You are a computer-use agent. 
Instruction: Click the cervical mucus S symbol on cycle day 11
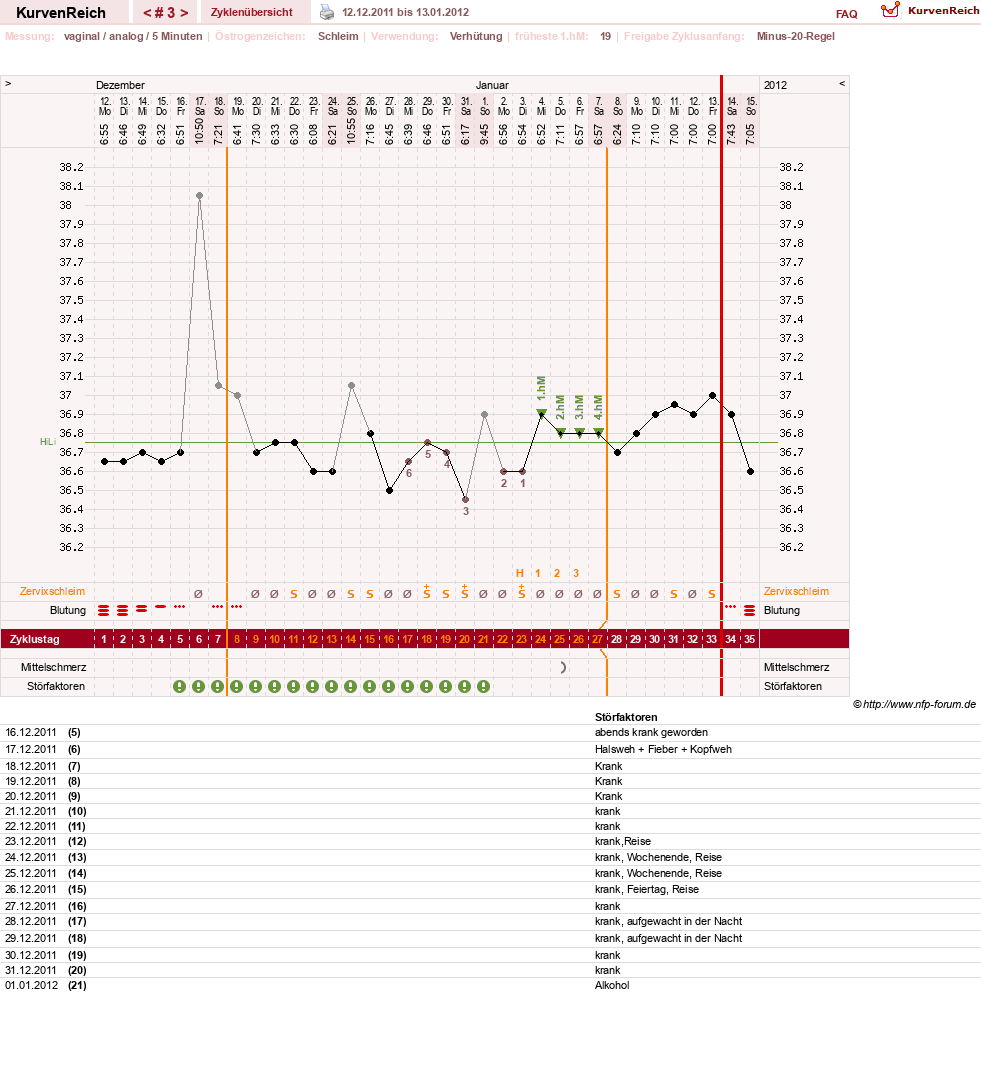[294, 594]
